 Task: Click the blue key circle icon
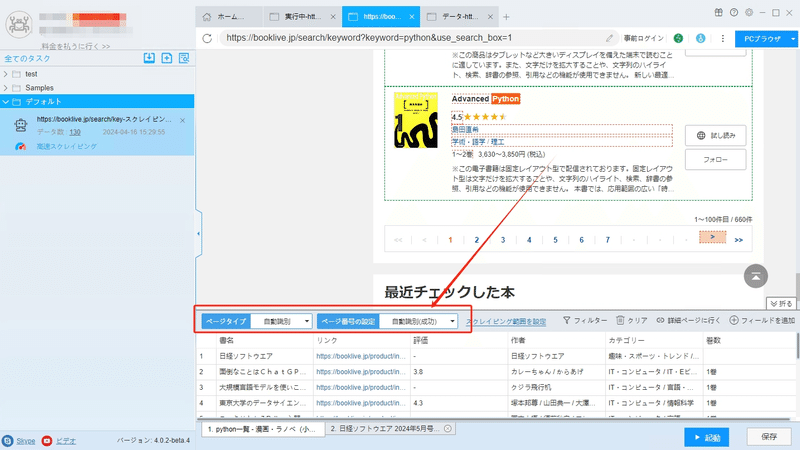701,38
